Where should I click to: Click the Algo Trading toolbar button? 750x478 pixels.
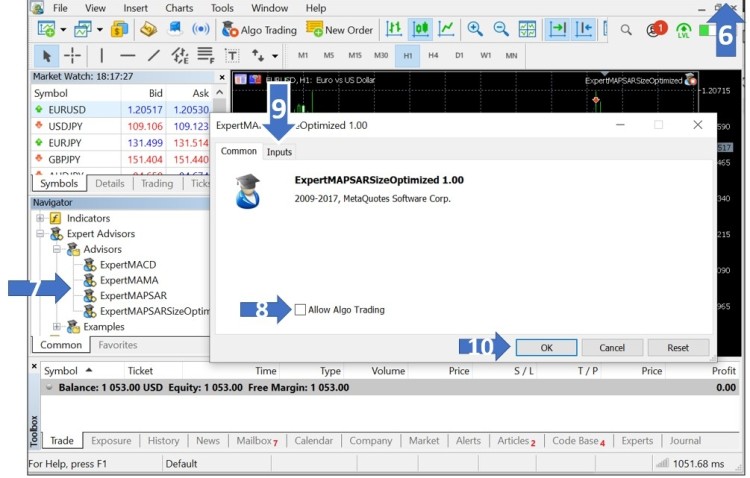[258, 30]
